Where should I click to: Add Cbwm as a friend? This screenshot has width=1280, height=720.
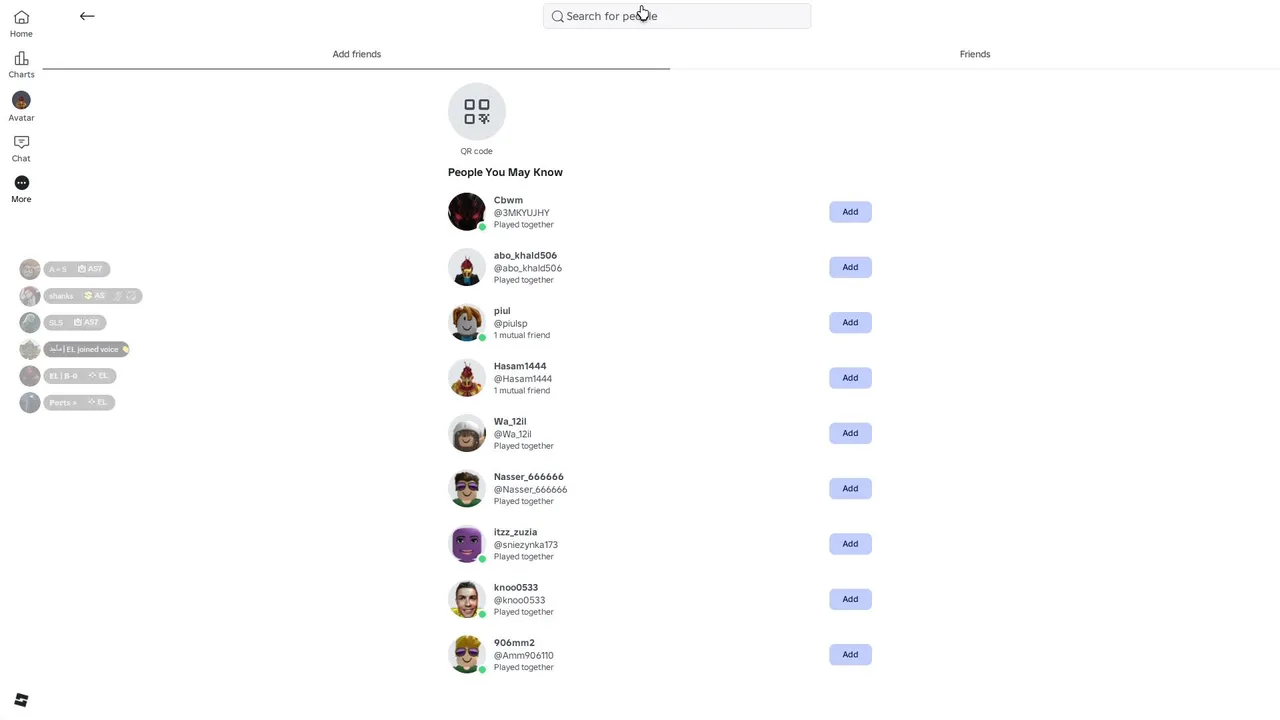[x=850, y=212]
